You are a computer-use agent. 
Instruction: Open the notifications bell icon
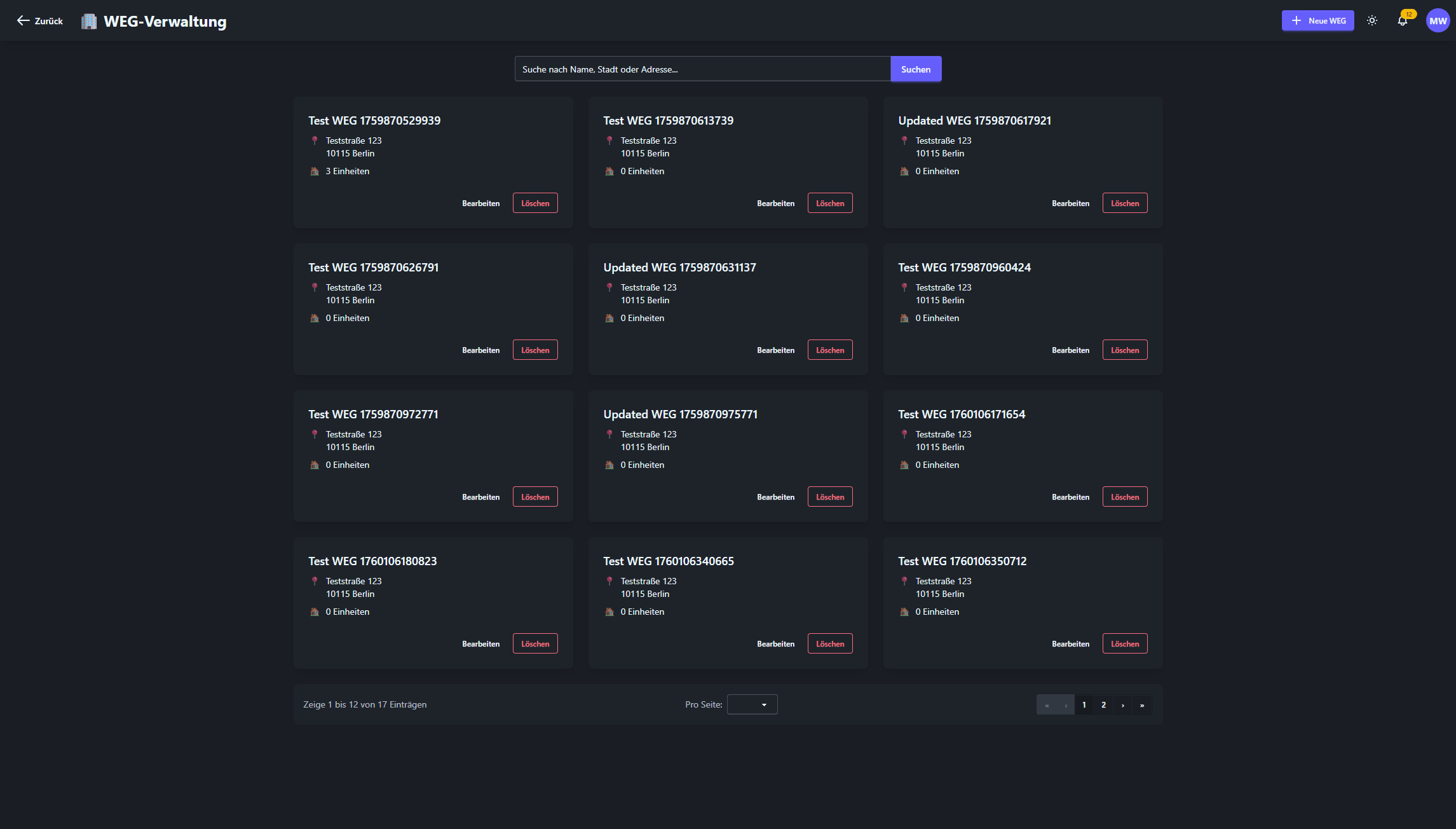[1402, 21]
